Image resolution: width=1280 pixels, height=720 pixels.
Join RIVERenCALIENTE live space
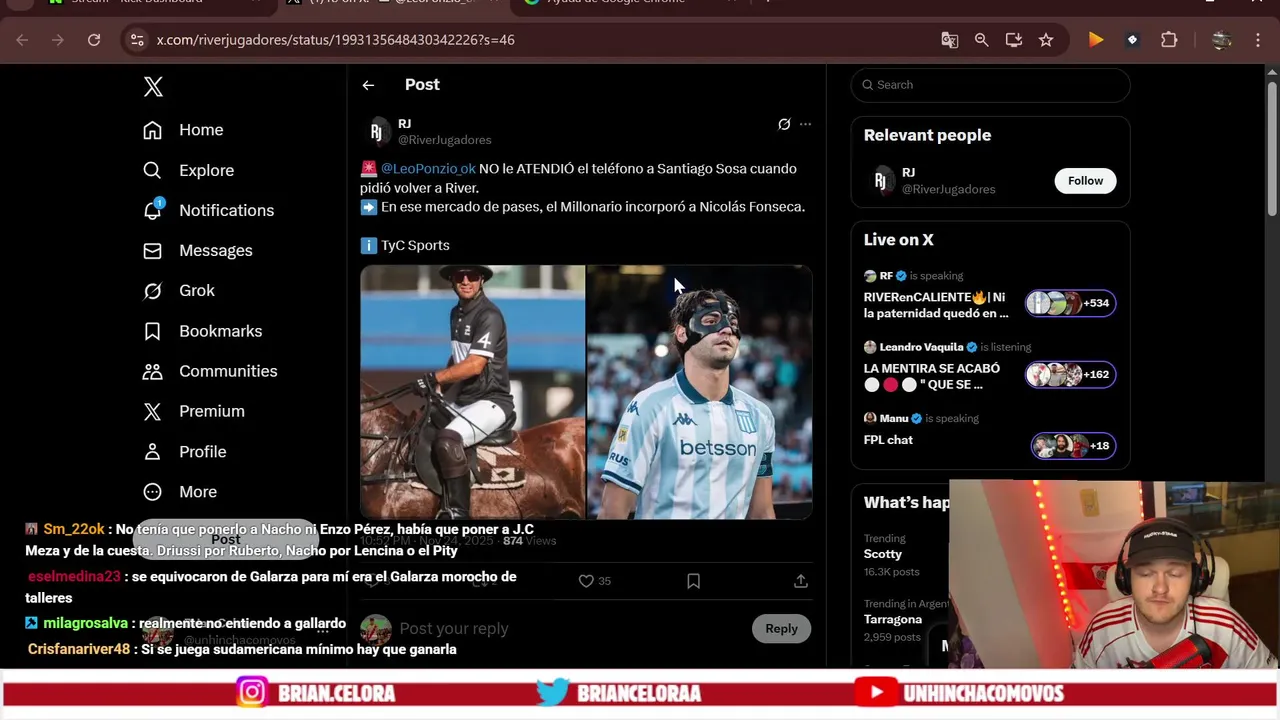click(936, 305)
